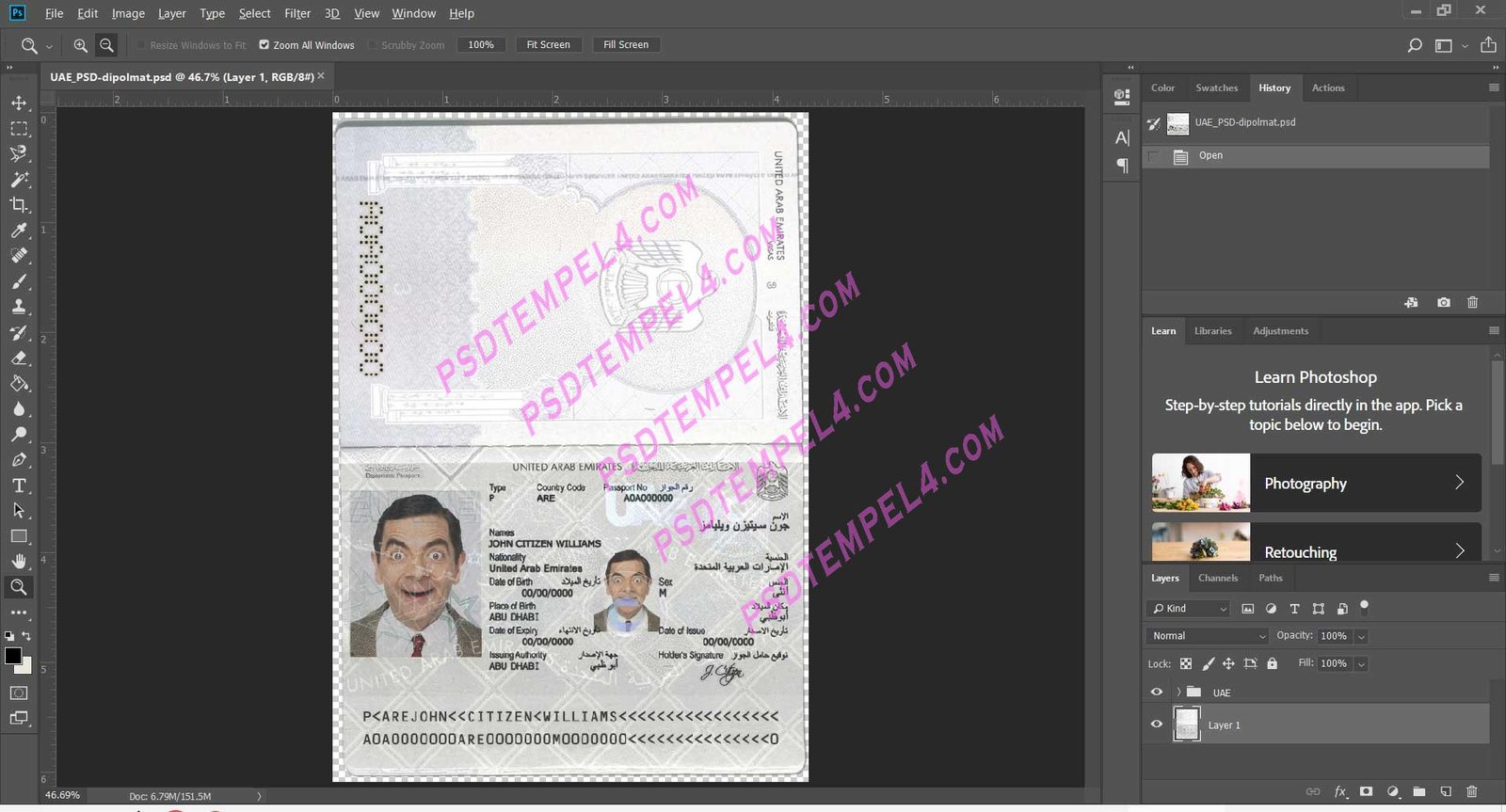1506x812 pixels.
Task: Hide the UAE layer group
Action: pos(1157,693)
